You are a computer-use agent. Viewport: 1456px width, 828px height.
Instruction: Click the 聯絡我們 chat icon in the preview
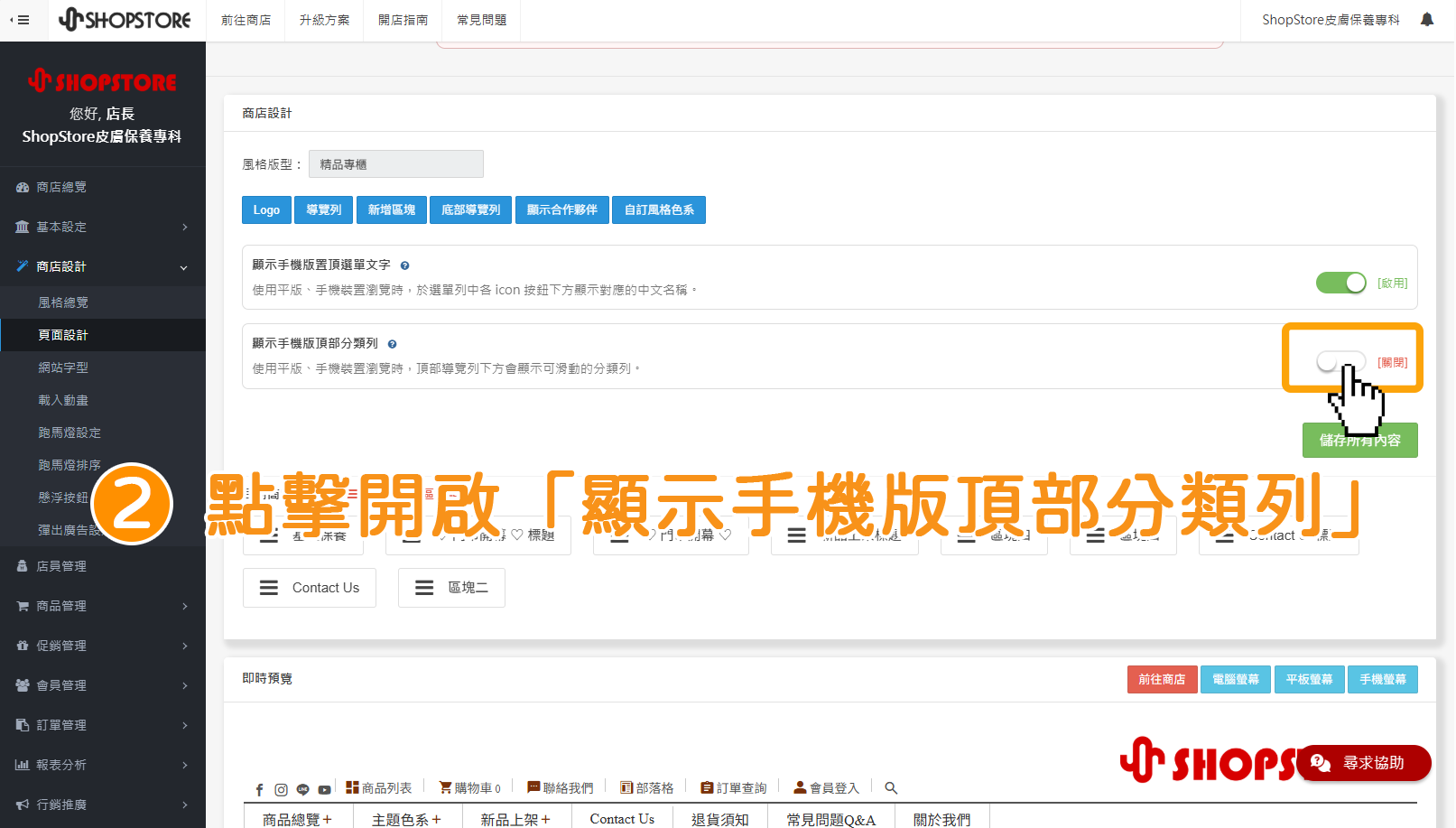(533, 787)
